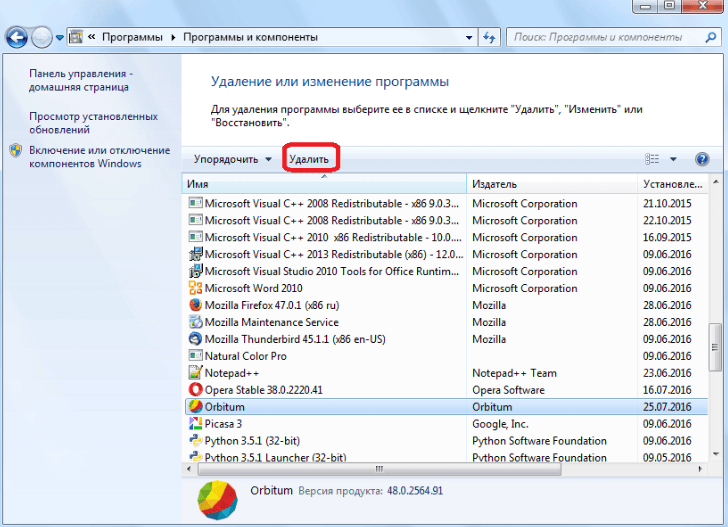Select Visual C++ 2008 row dated 21.10.2015
Viewport: 728px width, 527px height.
point(446,203)
